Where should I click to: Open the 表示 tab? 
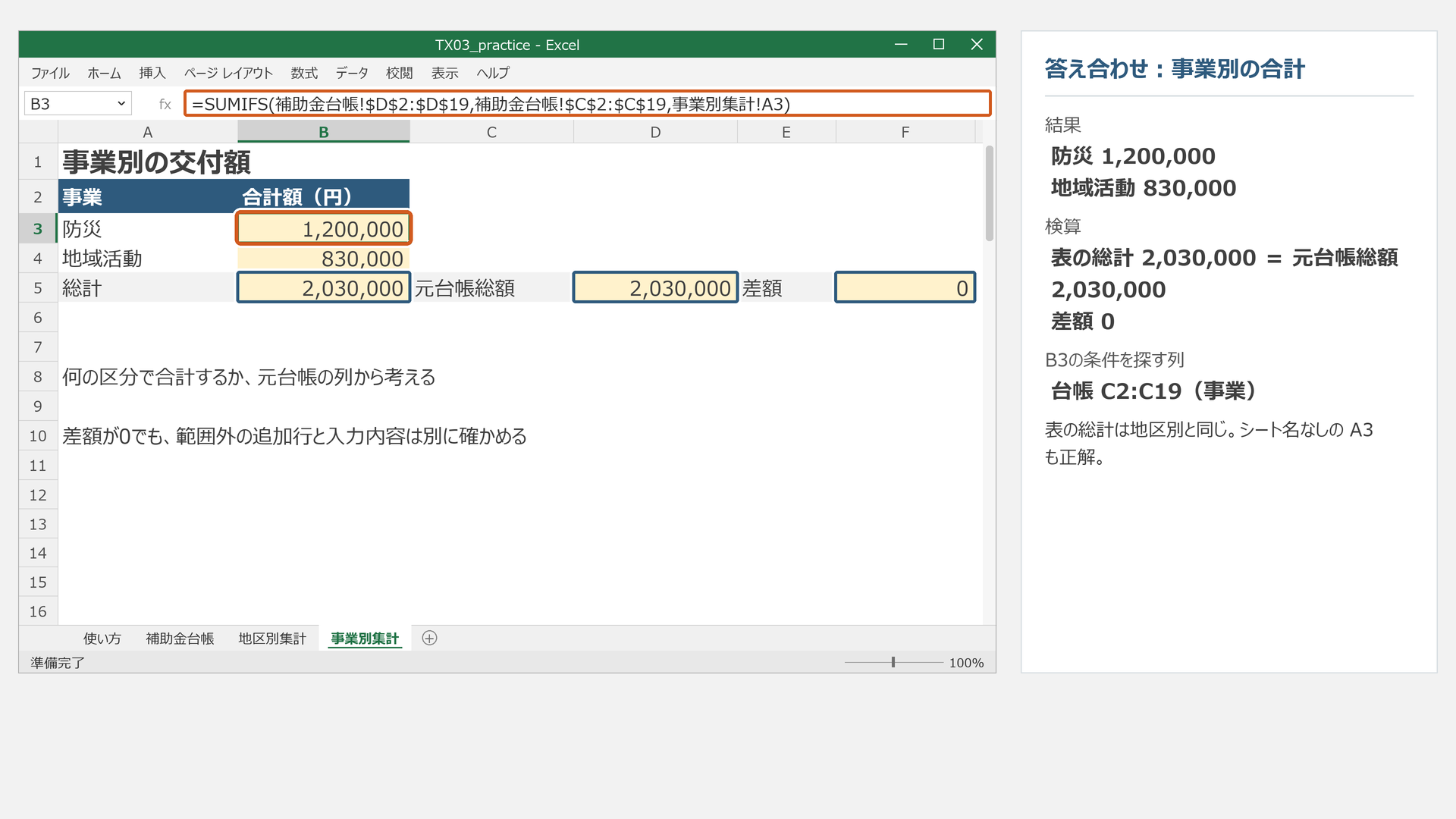(445, 73)
